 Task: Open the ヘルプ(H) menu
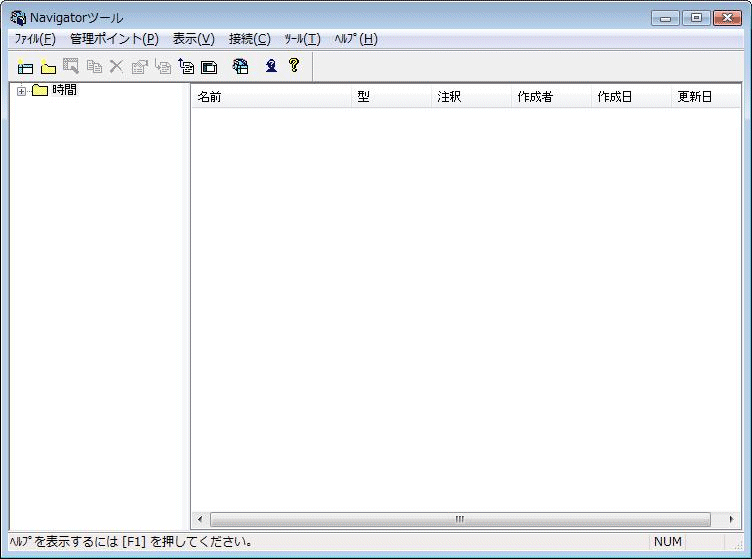tap(356, 39)
